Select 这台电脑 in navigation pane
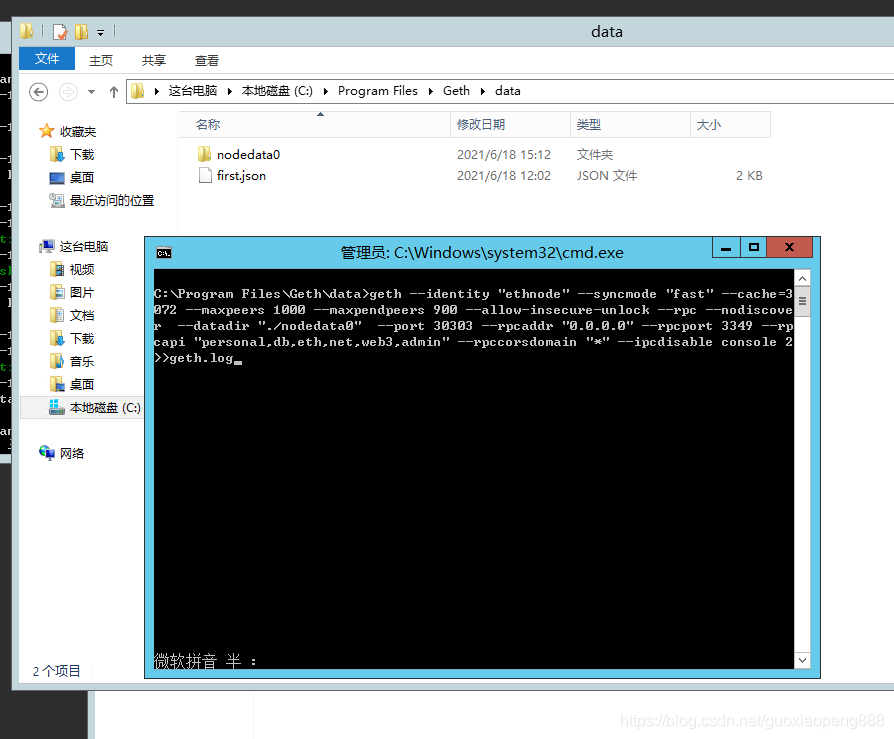The width and height of the screenshot is (894, 739). click(84, 246)
